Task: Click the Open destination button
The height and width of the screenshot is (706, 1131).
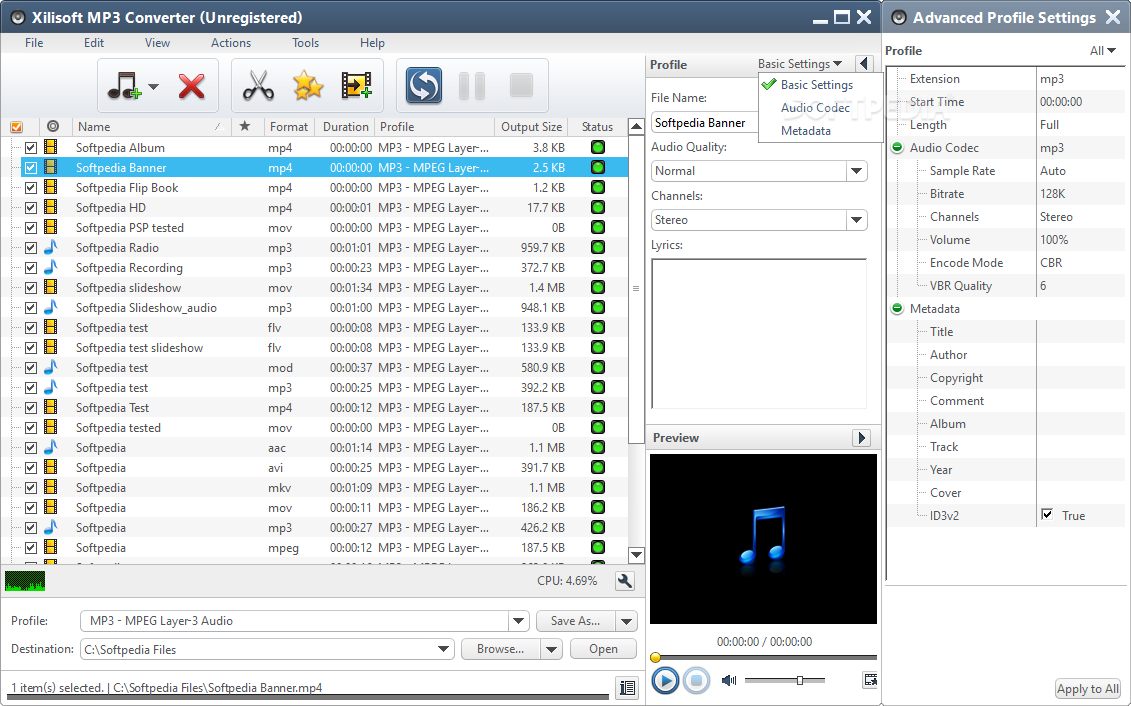Action: [x=603, y=649]
